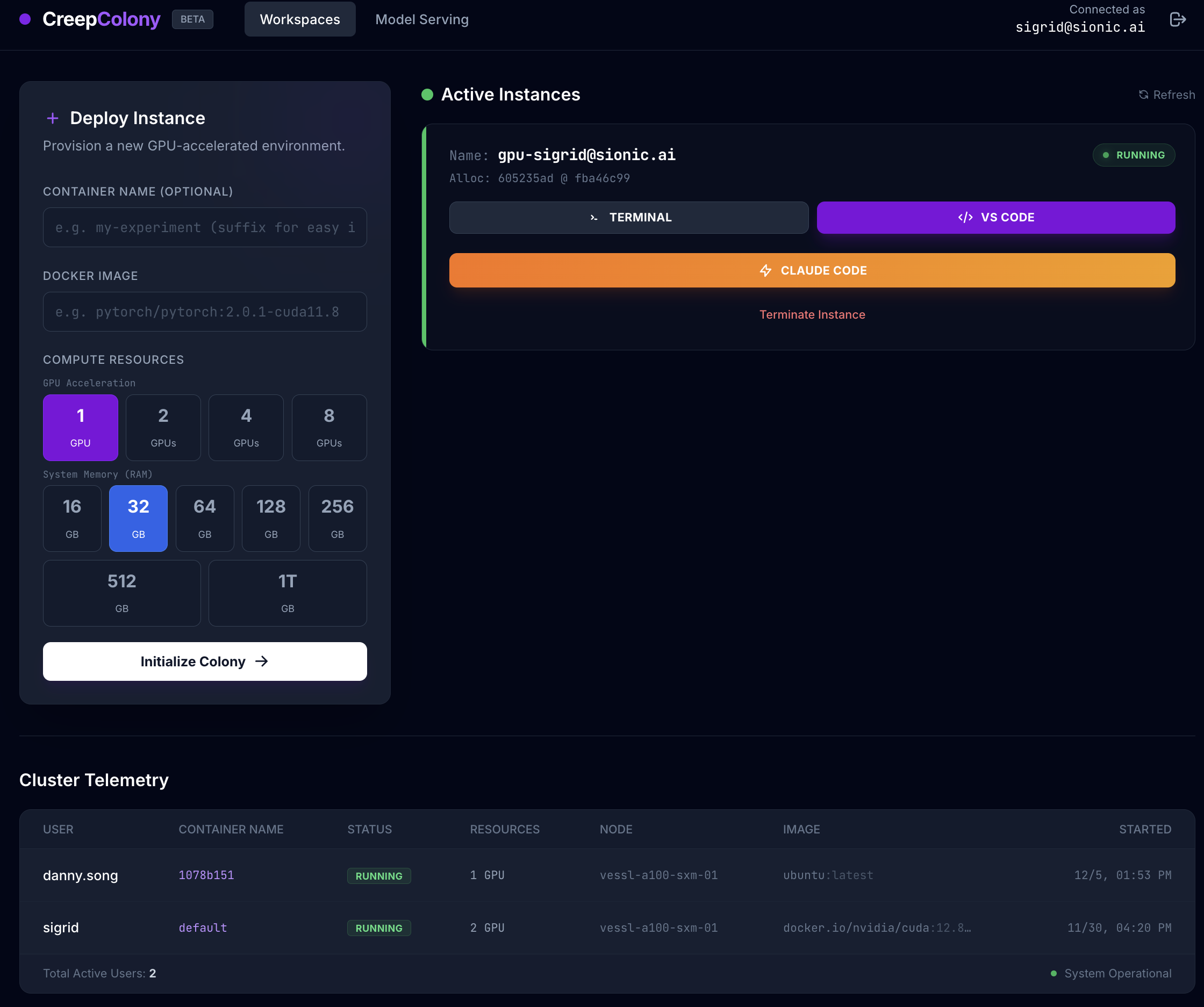Image resolution: width=1204 pixels, height=1007 pixels.
Task: Choose 64 GB system memory
Action: click(x=205, y=519)
